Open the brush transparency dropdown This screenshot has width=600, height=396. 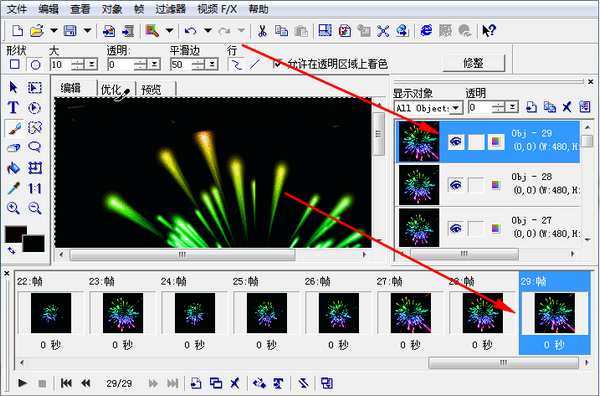click(x=154, y=64)
